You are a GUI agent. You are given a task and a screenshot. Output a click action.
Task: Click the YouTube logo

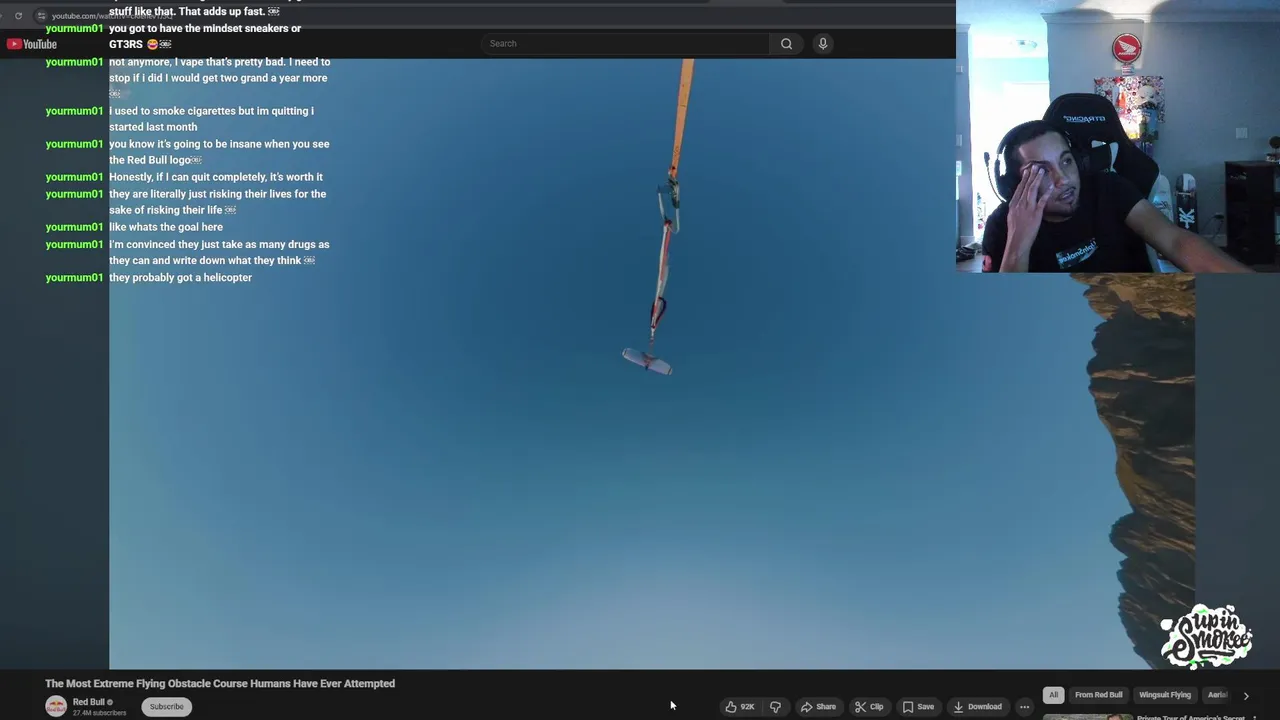point(32,44)
